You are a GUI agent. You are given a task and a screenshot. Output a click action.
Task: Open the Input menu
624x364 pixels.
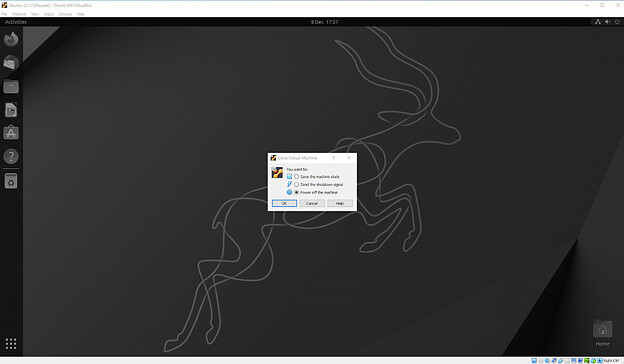49,14
